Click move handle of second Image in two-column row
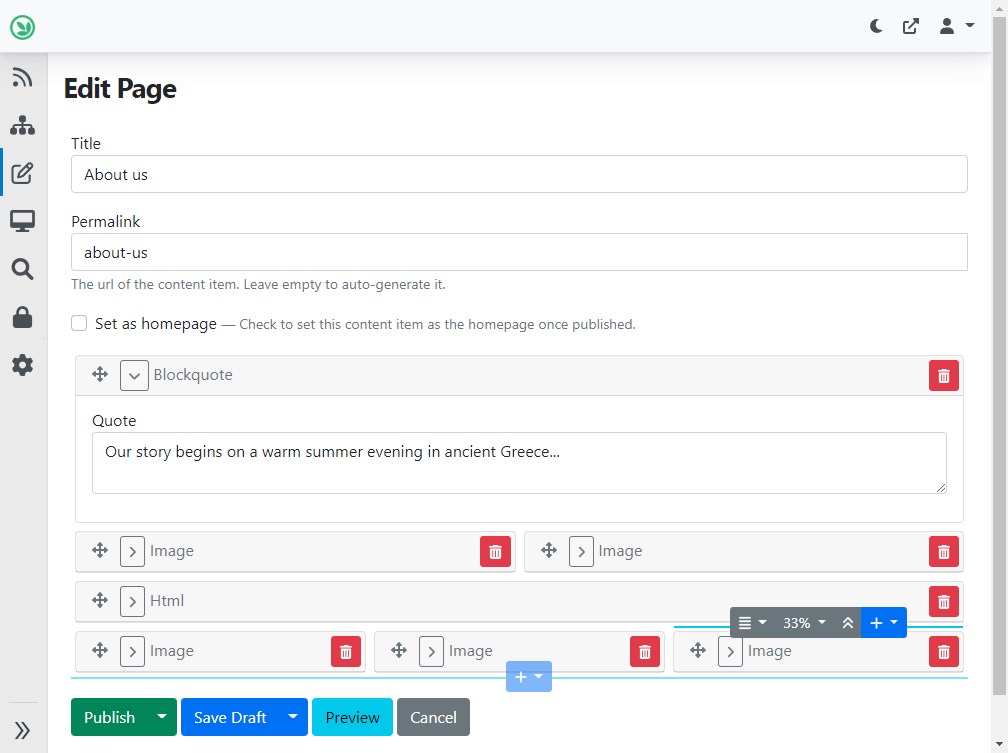1008x753 pixels. click(x=548, y=550)
